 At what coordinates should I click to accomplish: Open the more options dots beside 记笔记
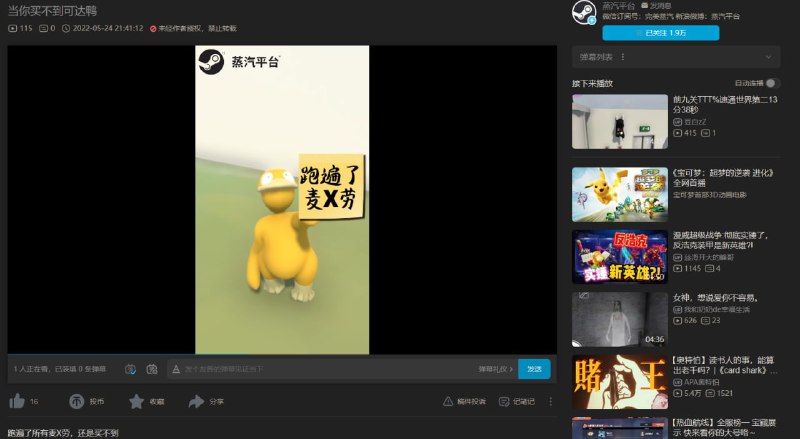tap(551, 402)
